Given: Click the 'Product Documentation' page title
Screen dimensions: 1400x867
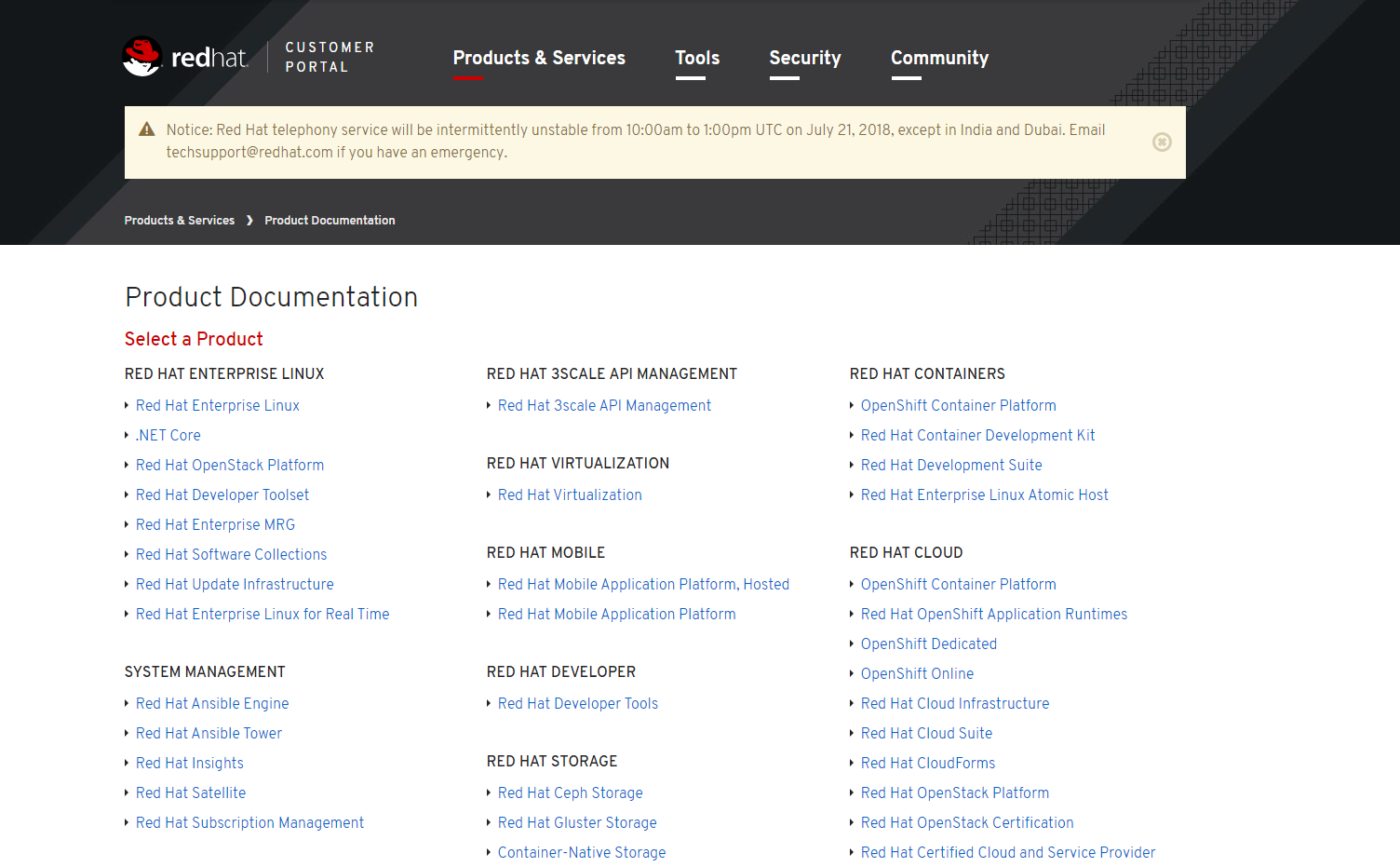Looking at the screenshot, I should tap(271, 297).
